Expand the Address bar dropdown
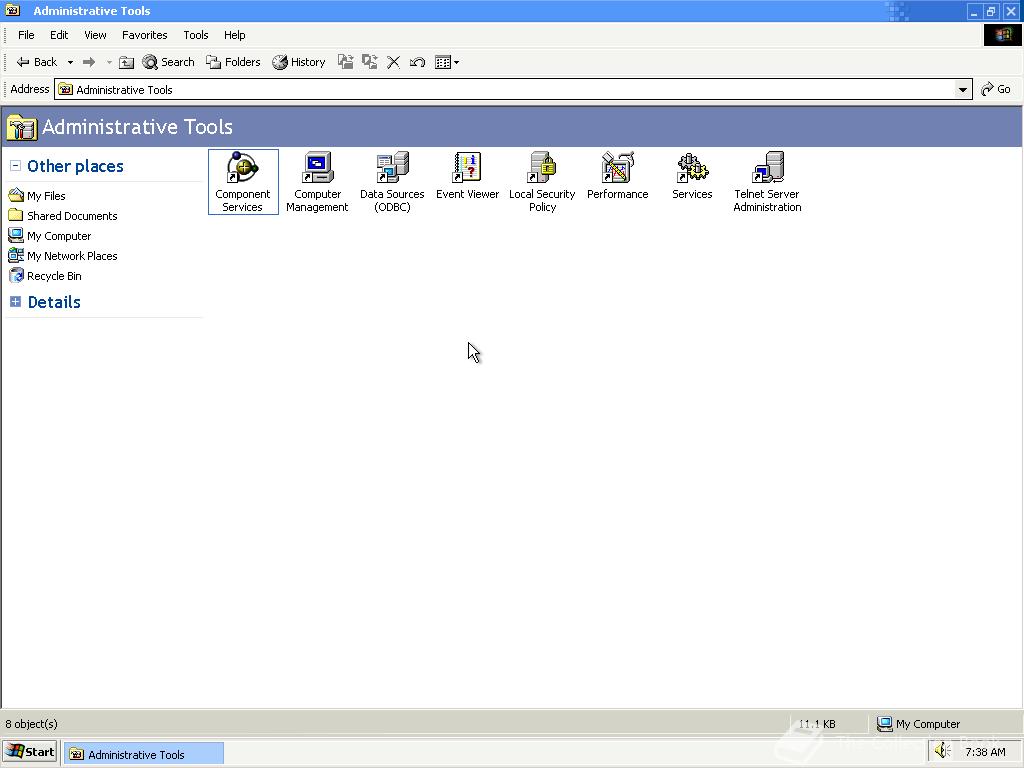Image resolution: width=1024 pixels, height=768 pixels. 962,89
